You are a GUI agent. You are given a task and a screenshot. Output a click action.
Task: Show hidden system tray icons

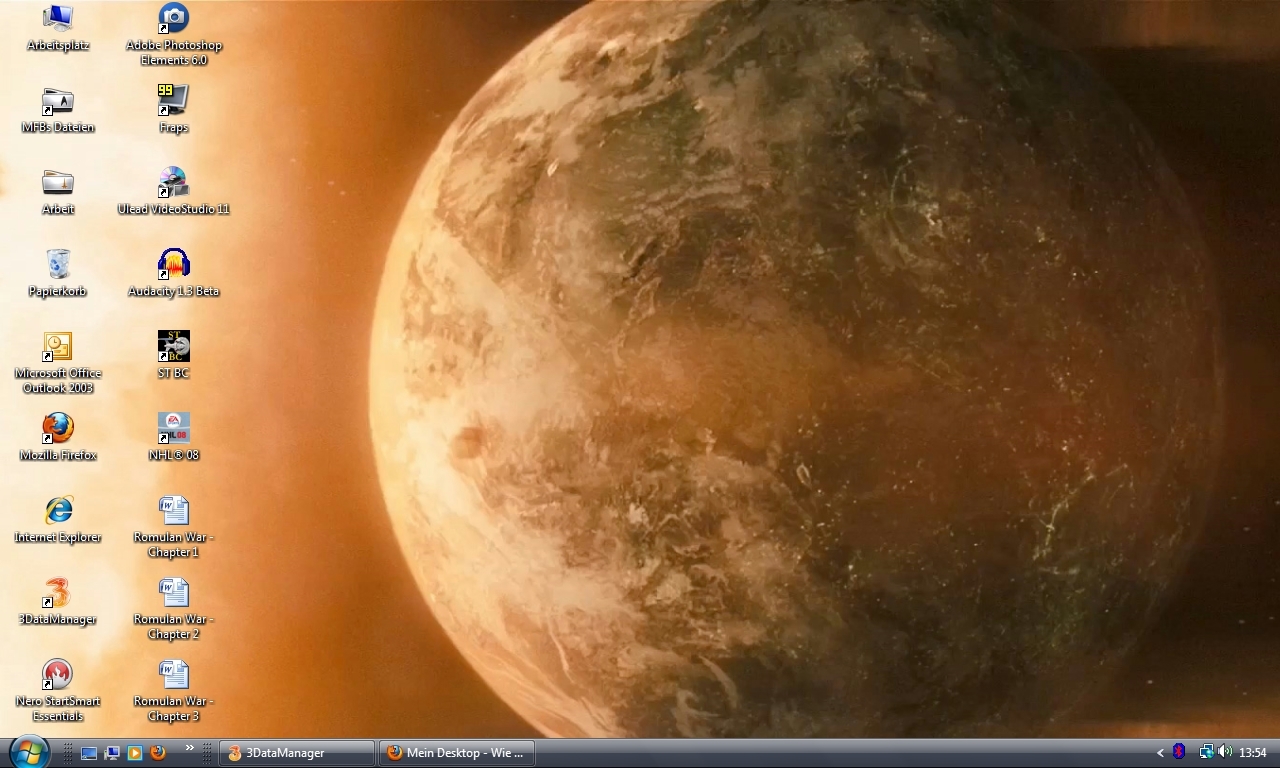[x=1160, y=753]
